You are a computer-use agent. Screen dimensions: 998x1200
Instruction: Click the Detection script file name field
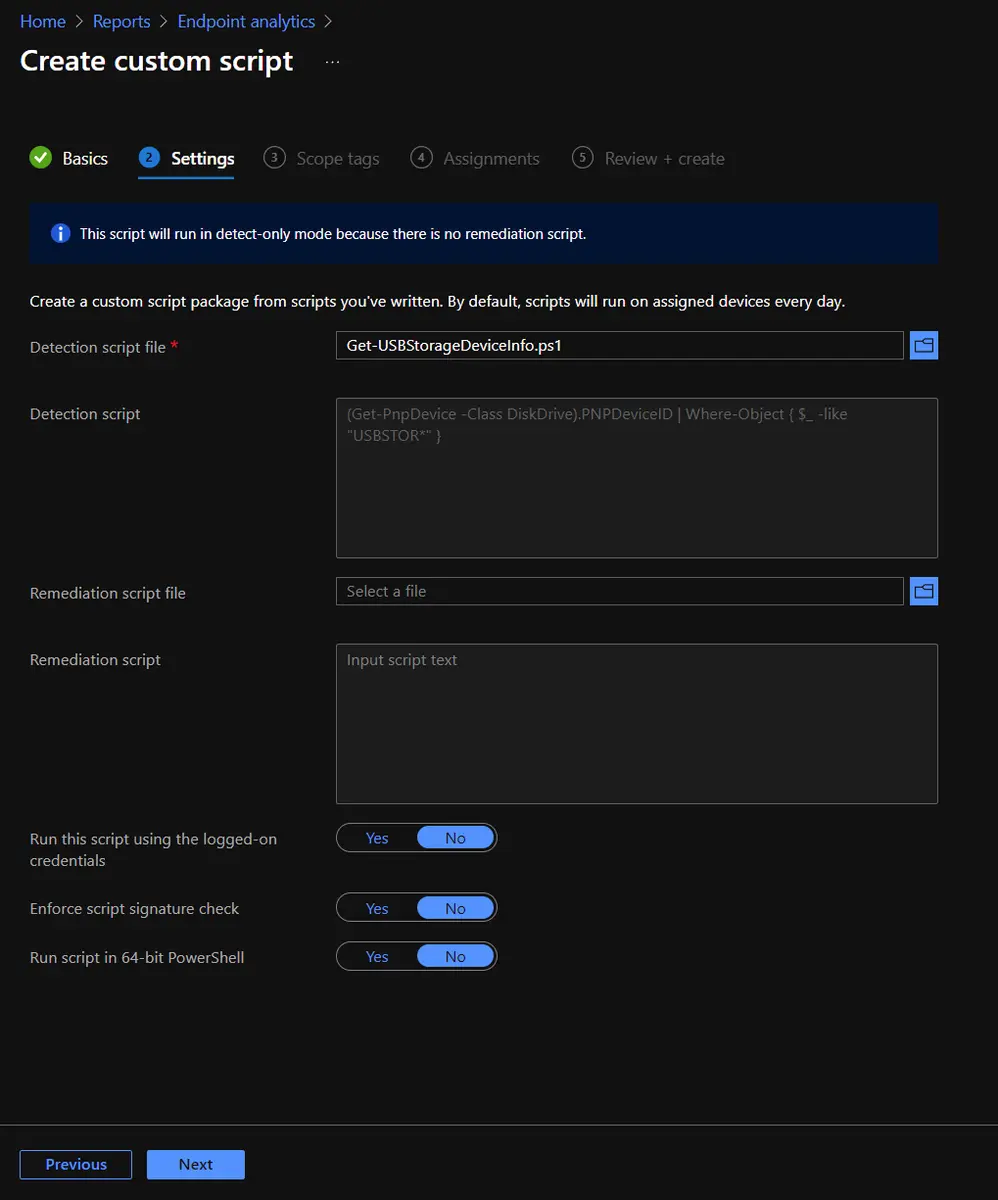619,346
